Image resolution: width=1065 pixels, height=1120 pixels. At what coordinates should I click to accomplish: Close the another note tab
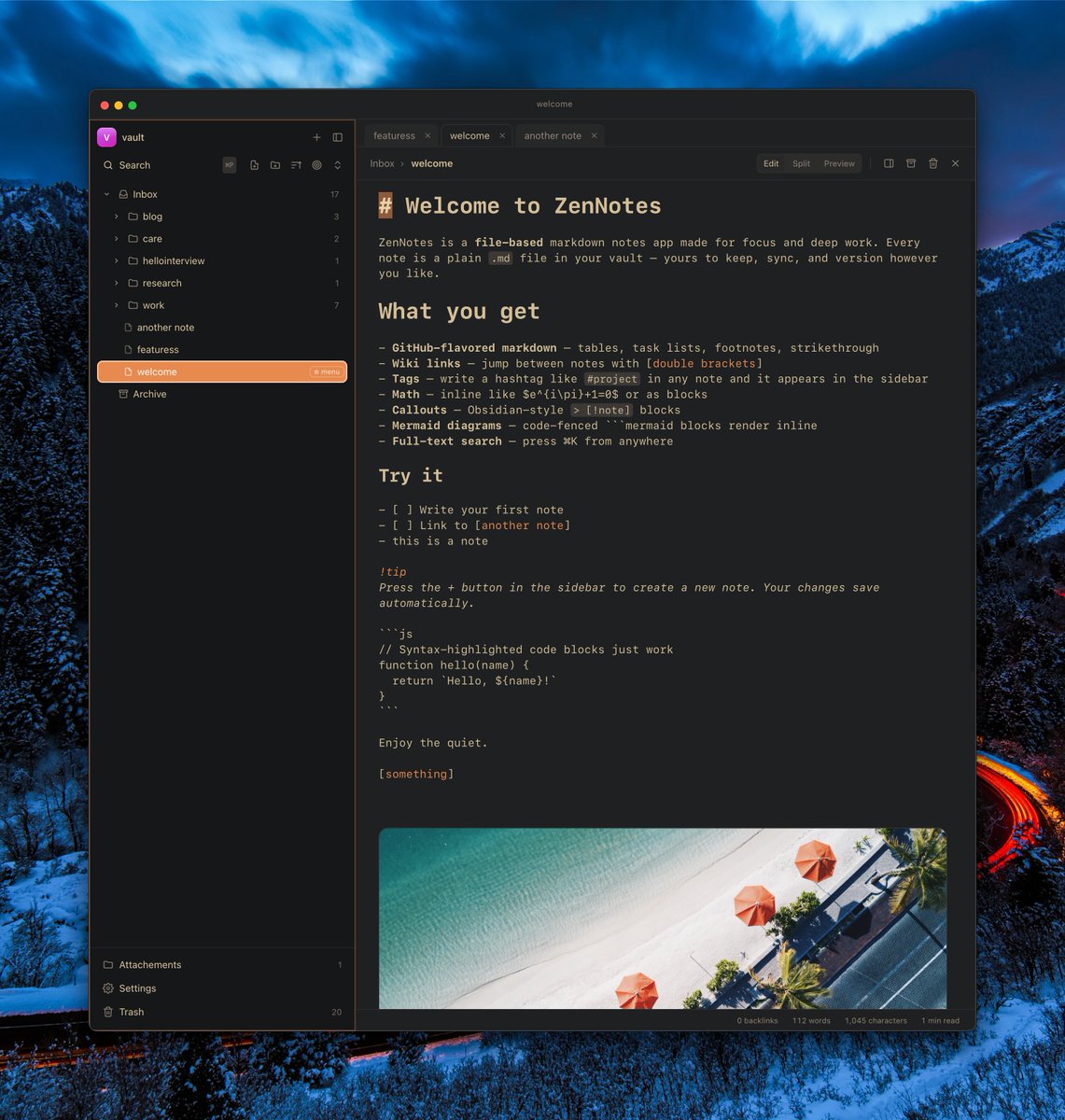pos(594,135)
